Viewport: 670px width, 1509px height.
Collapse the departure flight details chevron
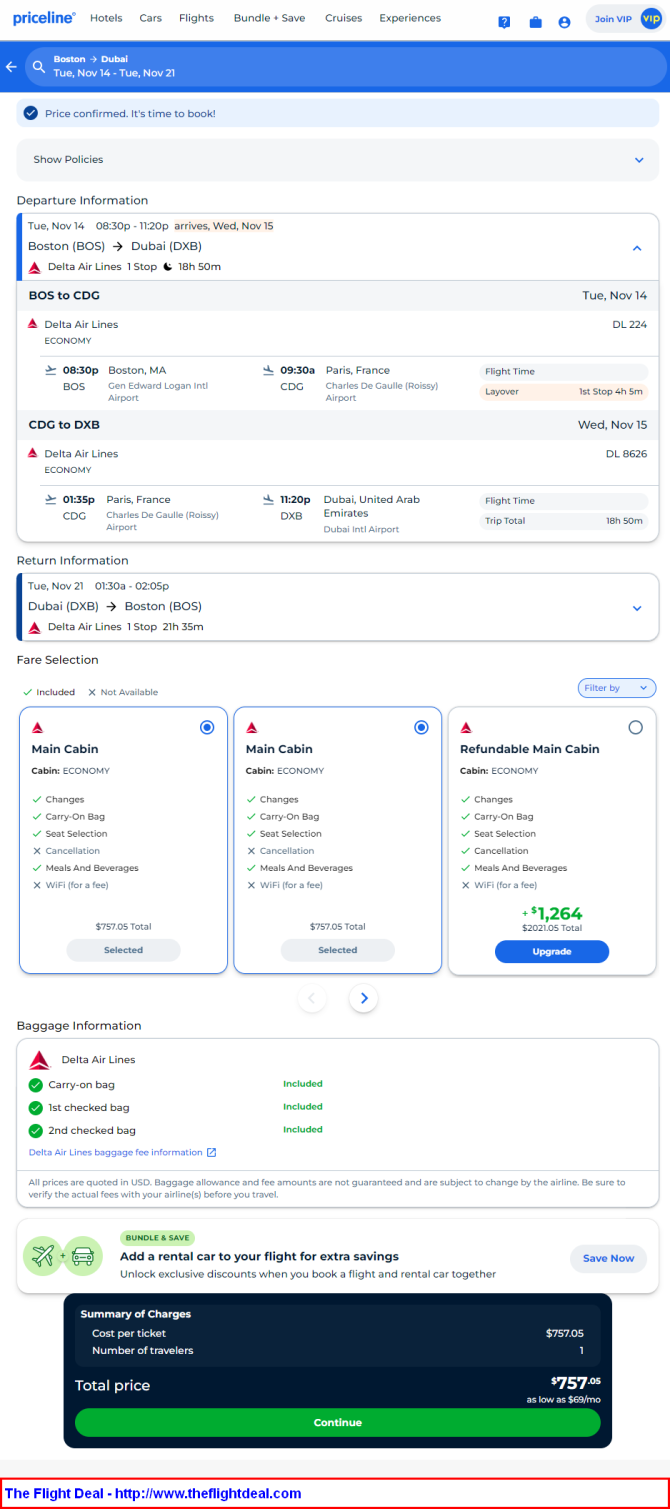click(638, 248)
